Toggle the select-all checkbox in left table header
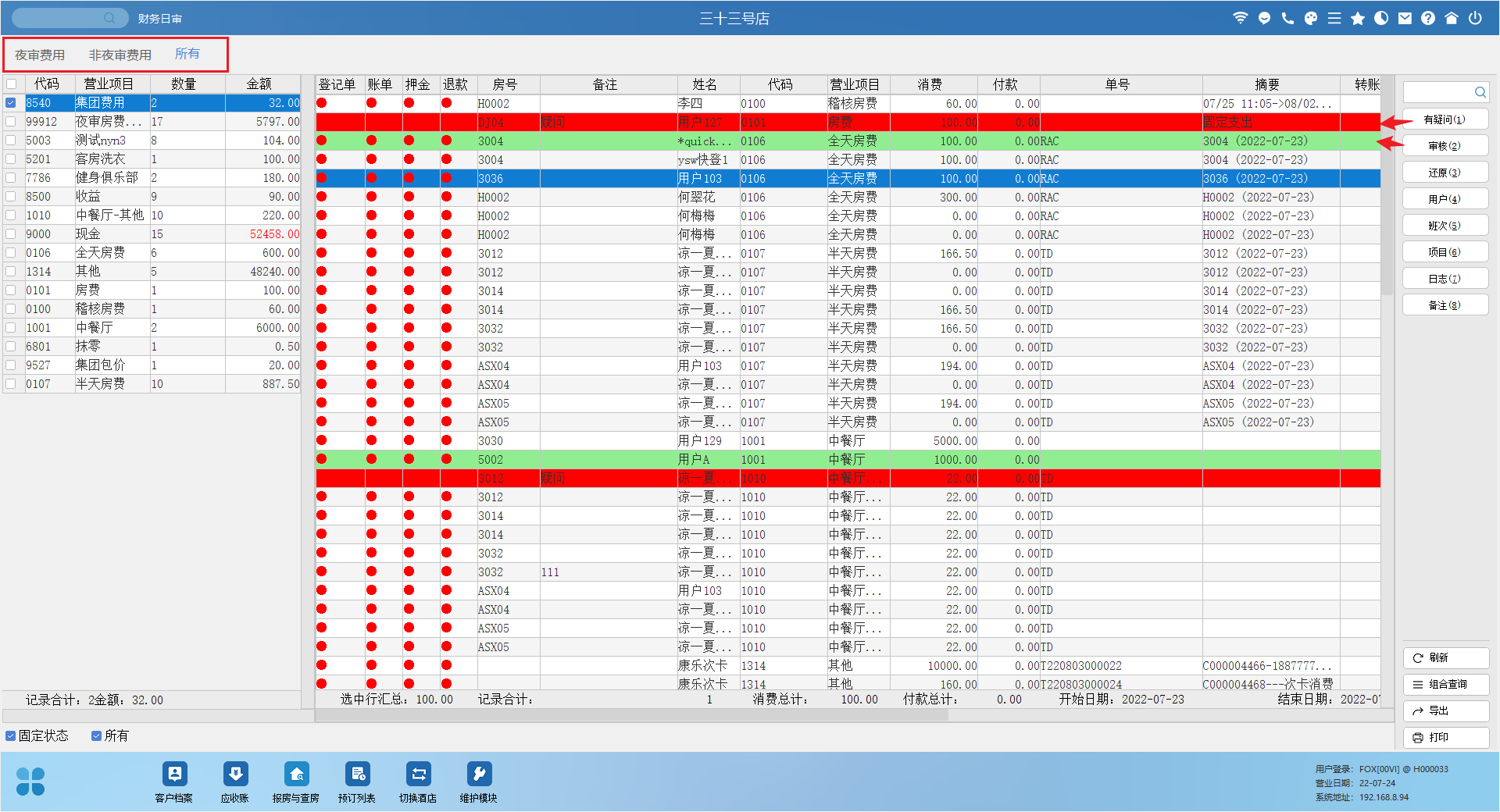 coord(11,84)
